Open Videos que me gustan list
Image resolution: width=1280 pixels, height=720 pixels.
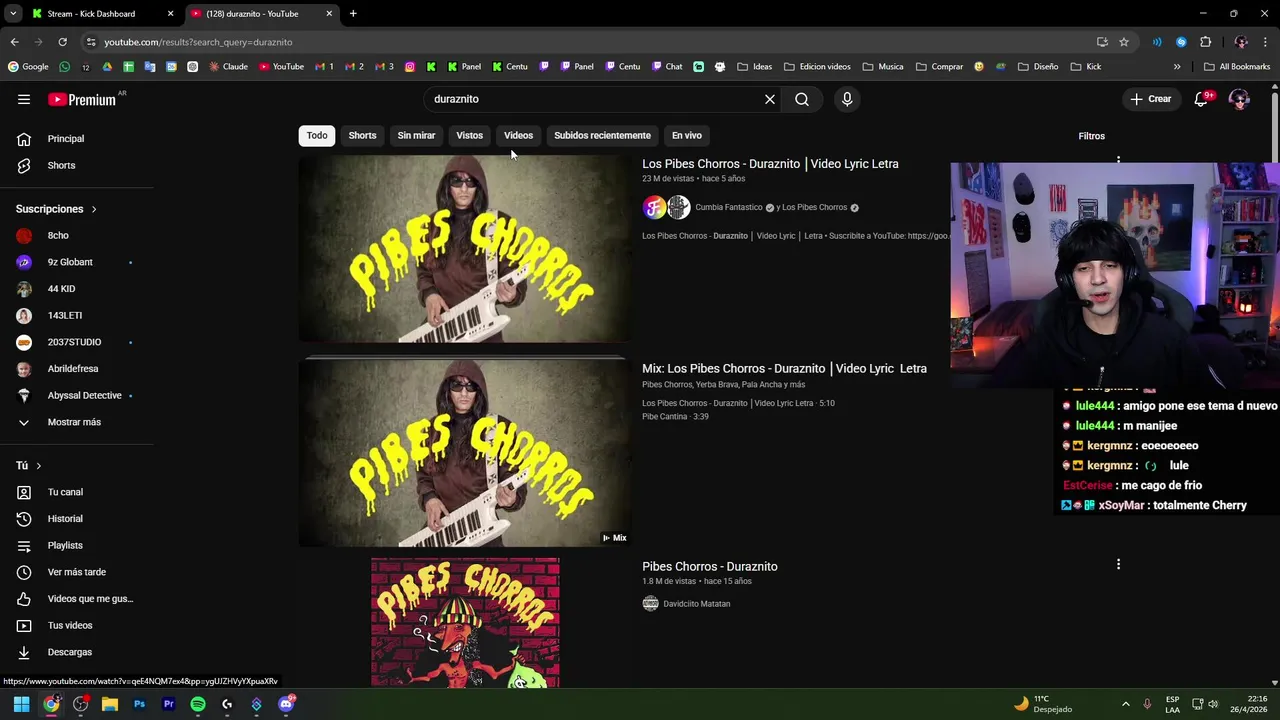pos(77,598)
